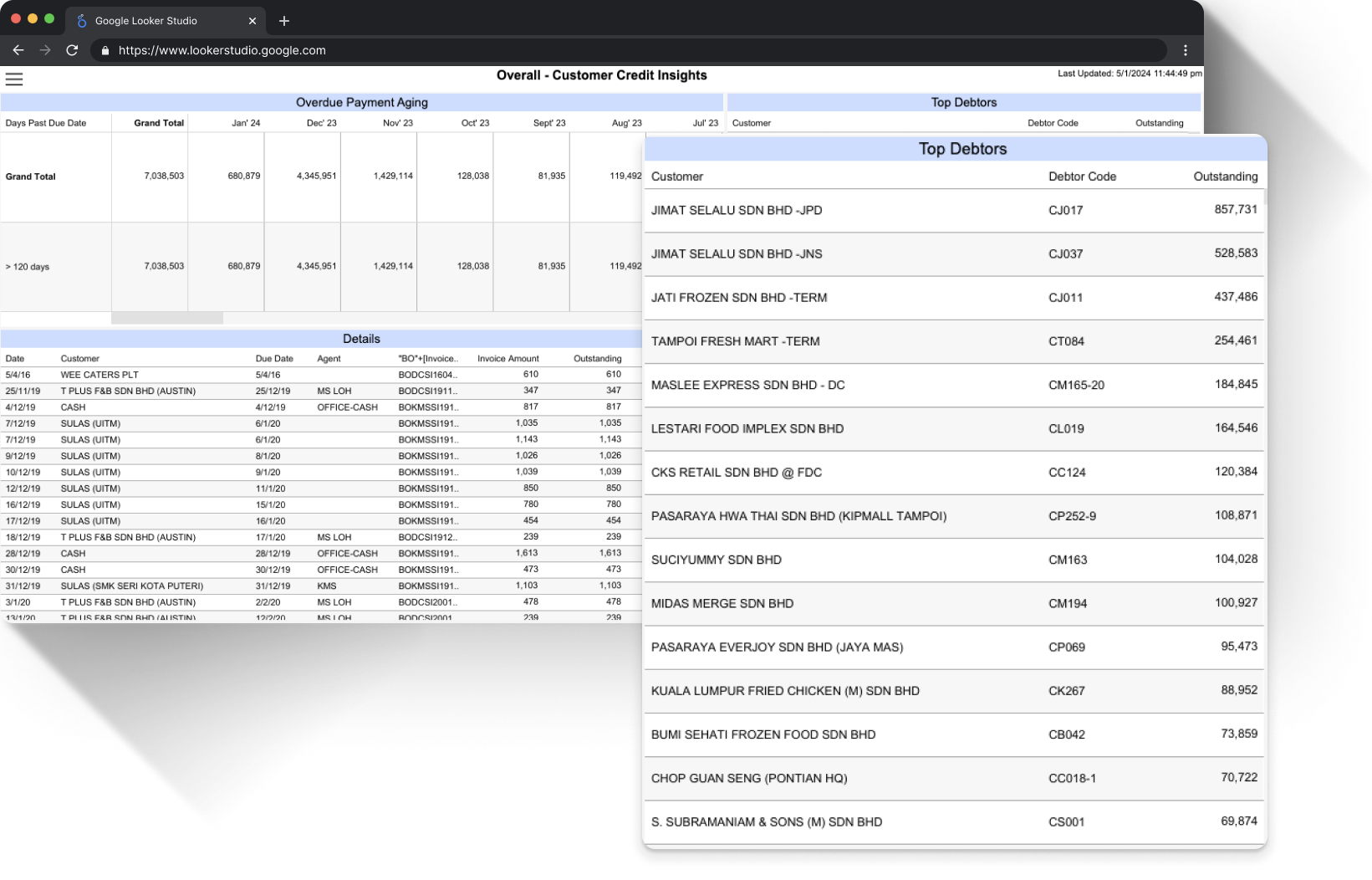
Task: Close the Google Looker Studio tab
Action: click(x=252, y=21)
